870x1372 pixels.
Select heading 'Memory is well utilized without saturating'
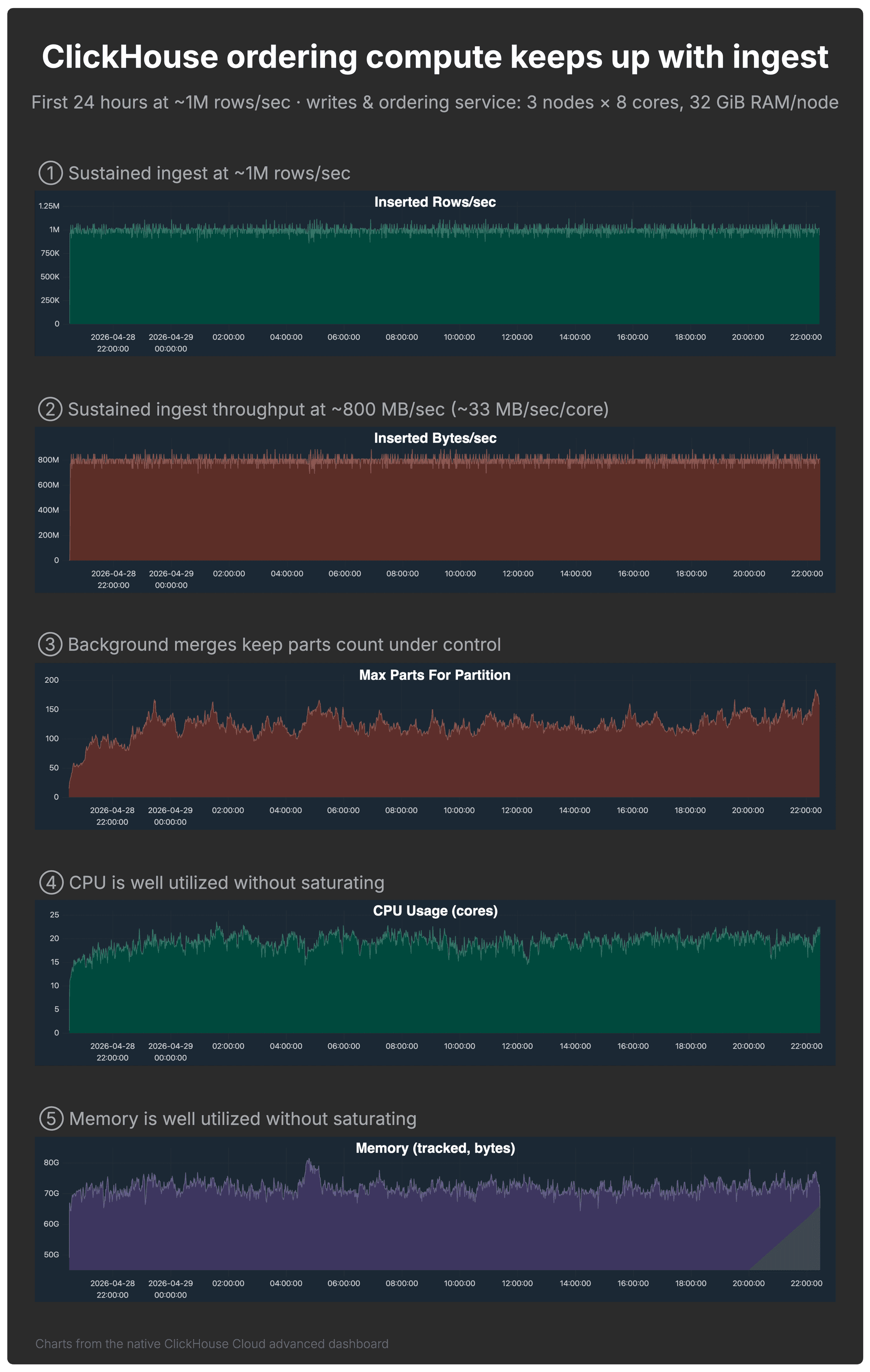coord(242,1118)
